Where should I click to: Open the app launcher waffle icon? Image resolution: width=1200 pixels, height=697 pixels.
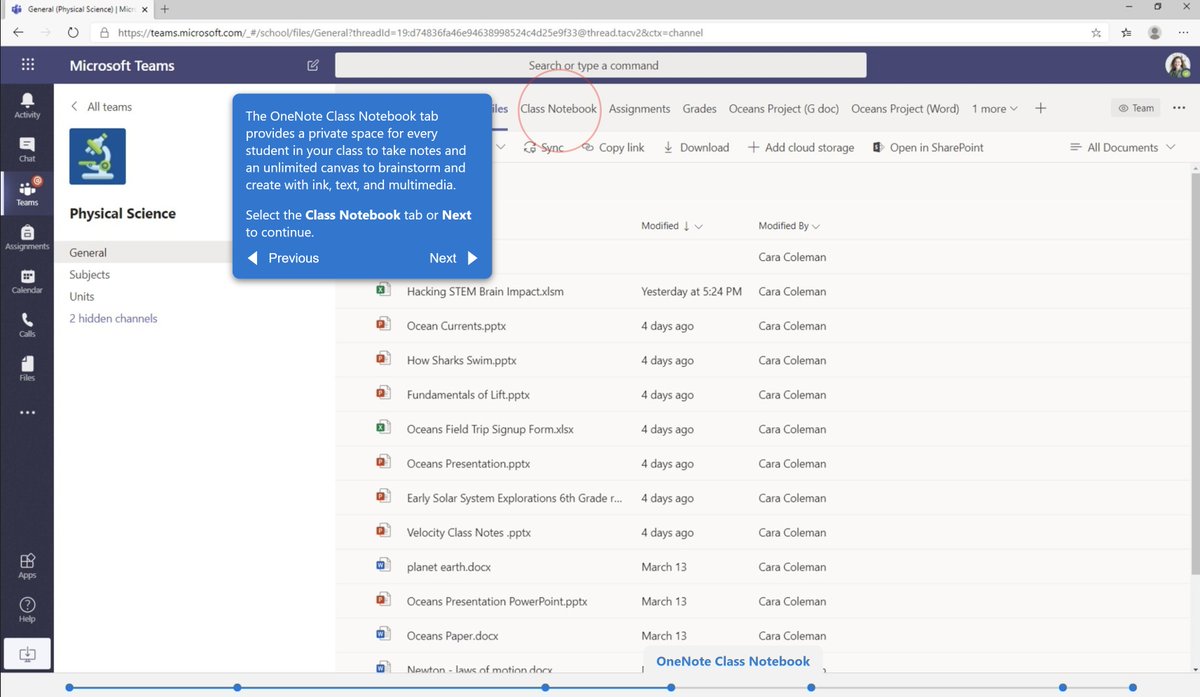27,65
